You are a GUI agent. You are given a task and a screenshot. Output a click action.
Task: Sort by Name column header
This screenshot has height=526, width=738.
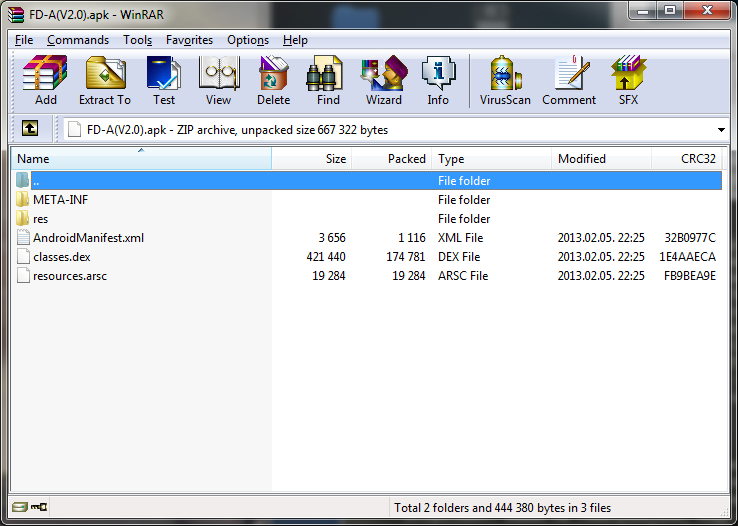141,159
